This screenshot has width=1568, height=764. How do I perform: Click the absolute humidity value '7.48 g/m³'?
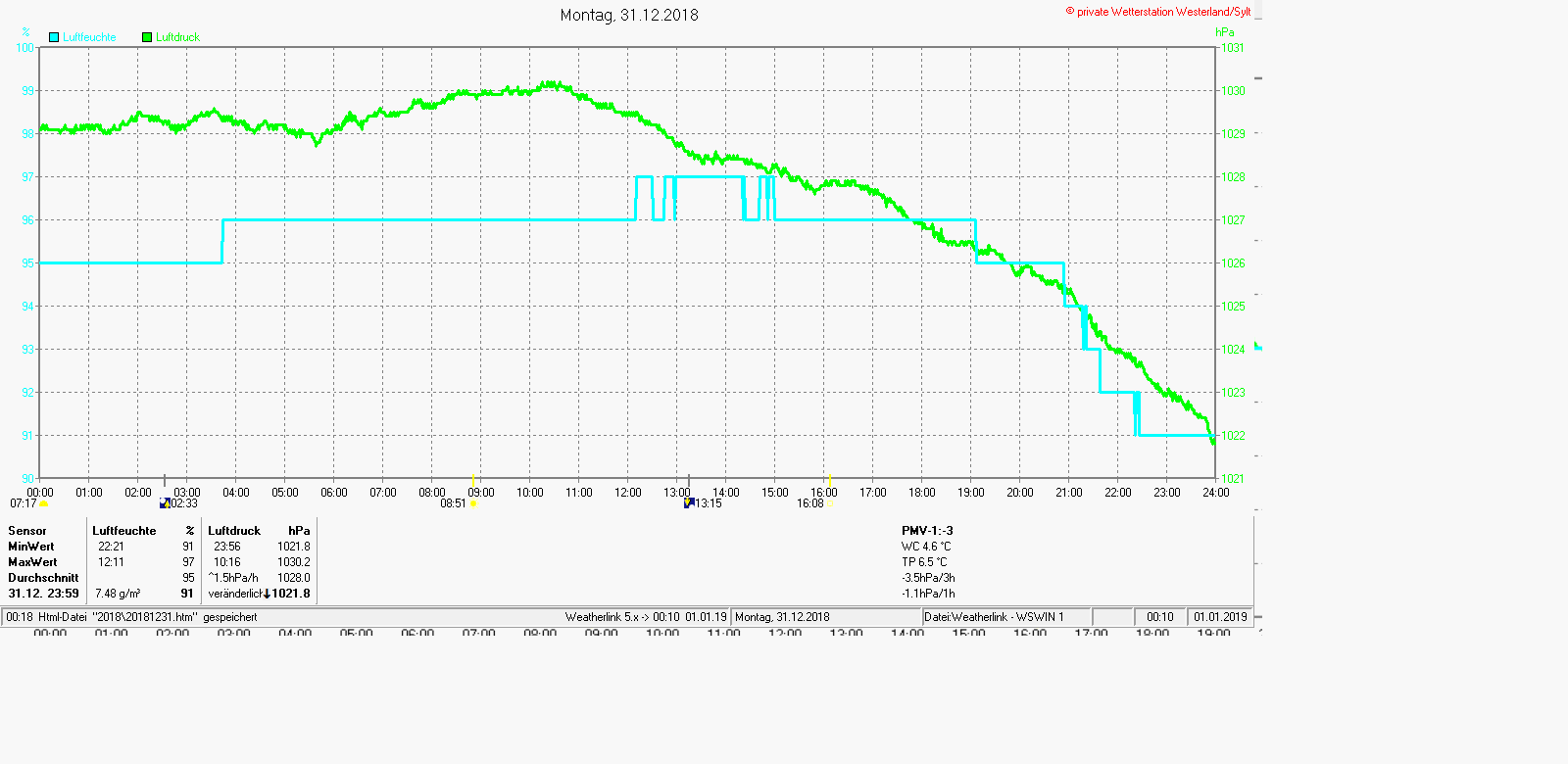click(x=118, y=594)
